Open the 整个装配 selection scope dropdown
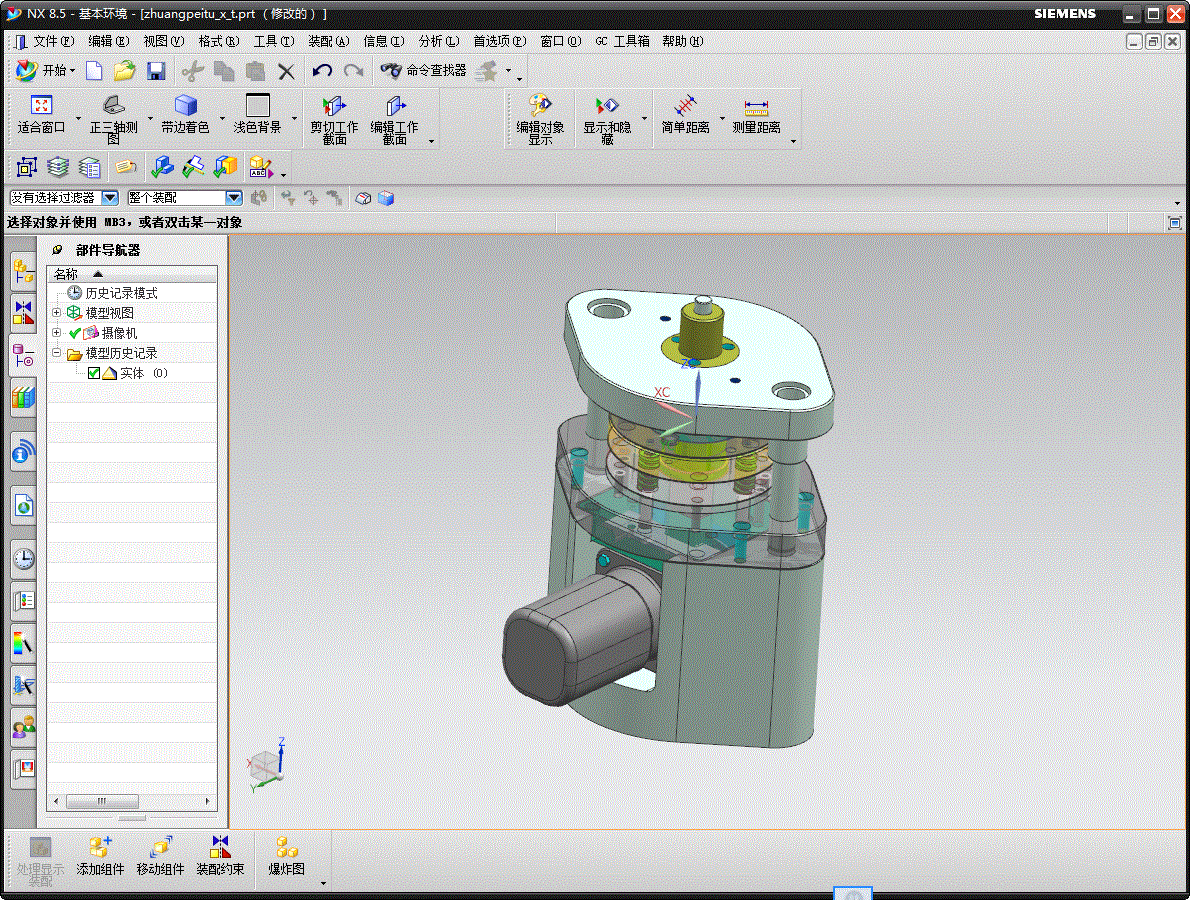This screenshot has width=1190, height=900. point(233,198)
